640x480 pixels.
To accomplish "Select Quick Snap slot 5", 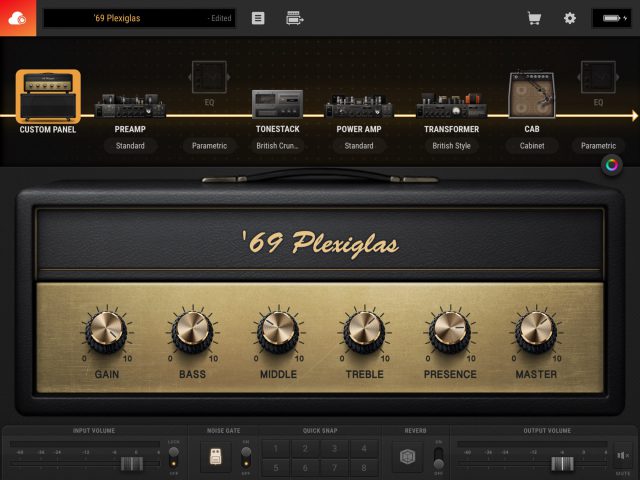I will click(276, 467).
